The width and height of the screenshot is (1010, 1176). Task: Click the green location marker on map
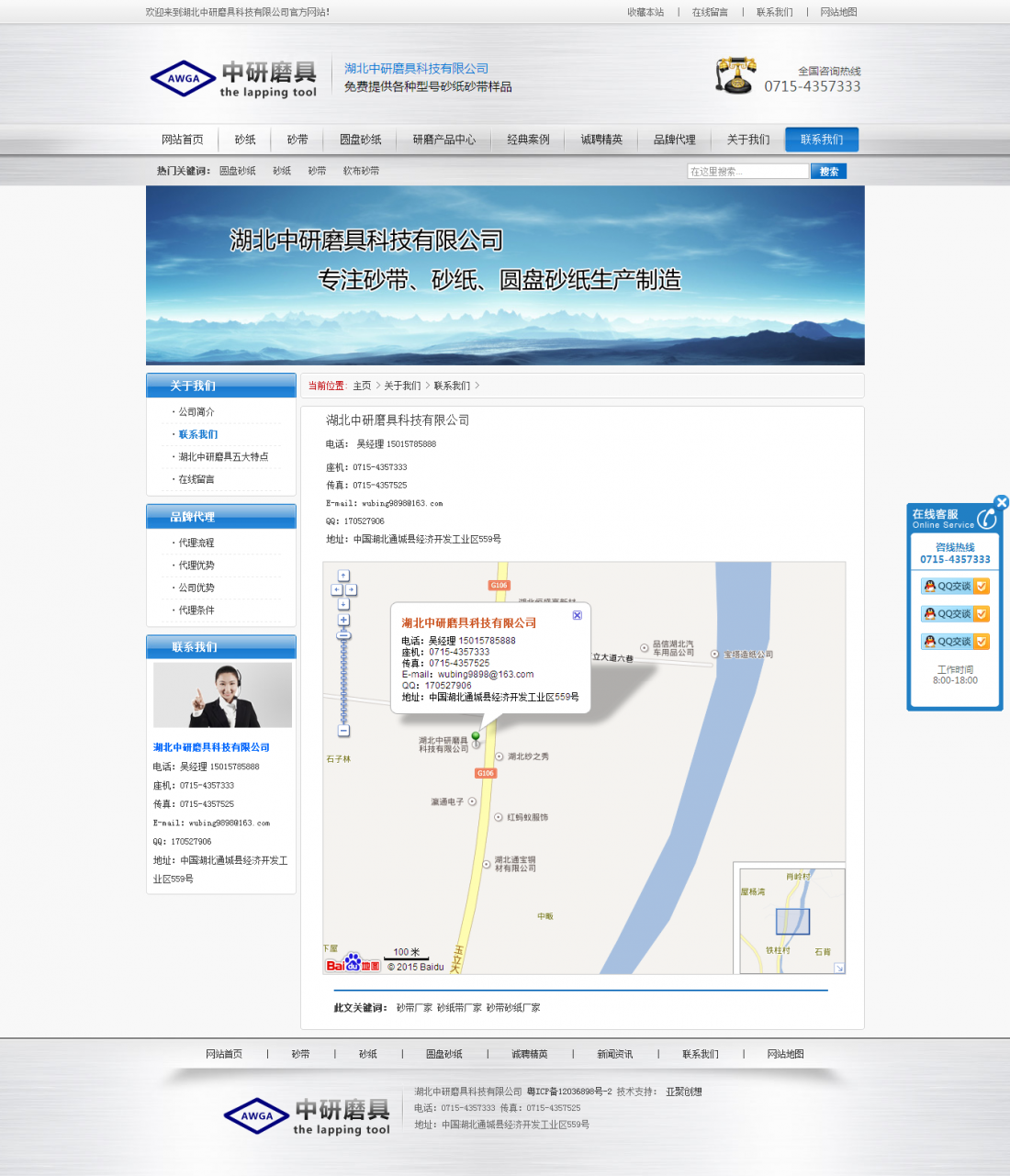click(476, 738)
